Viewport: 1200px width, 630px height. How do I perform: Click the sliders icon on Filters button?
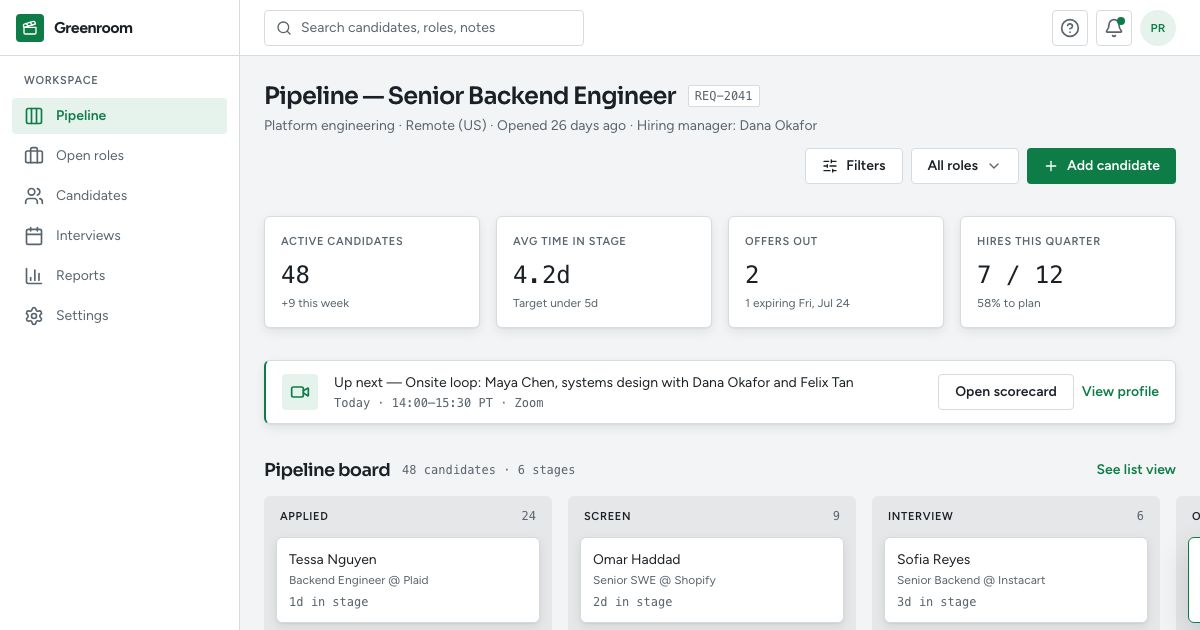tap(830, 166)
